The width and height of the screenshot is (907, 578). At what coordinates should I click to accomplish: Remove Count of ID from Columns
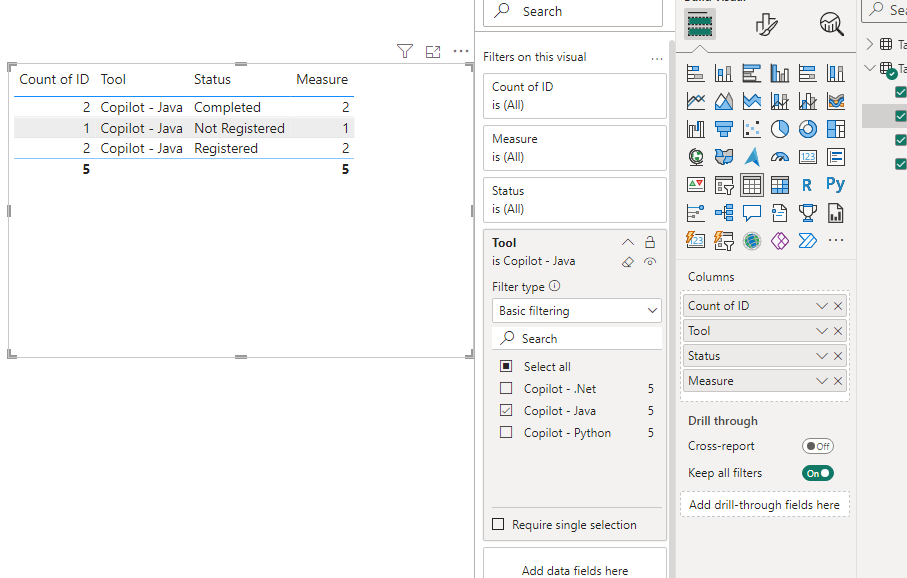838,305
